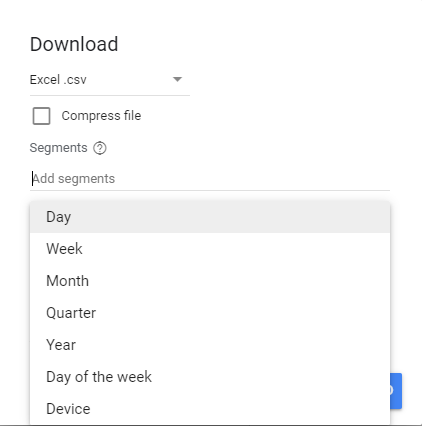Click empty area right of Device option
This screenshot has height=426, width=422.
240,409
